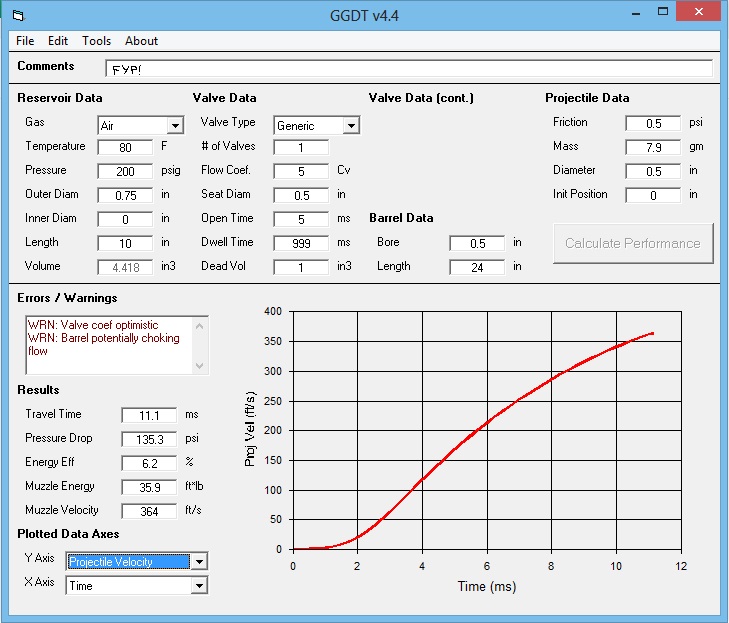Click the projectile Mass input field
This screenshot has width=729, height=623.
point(652,147)
